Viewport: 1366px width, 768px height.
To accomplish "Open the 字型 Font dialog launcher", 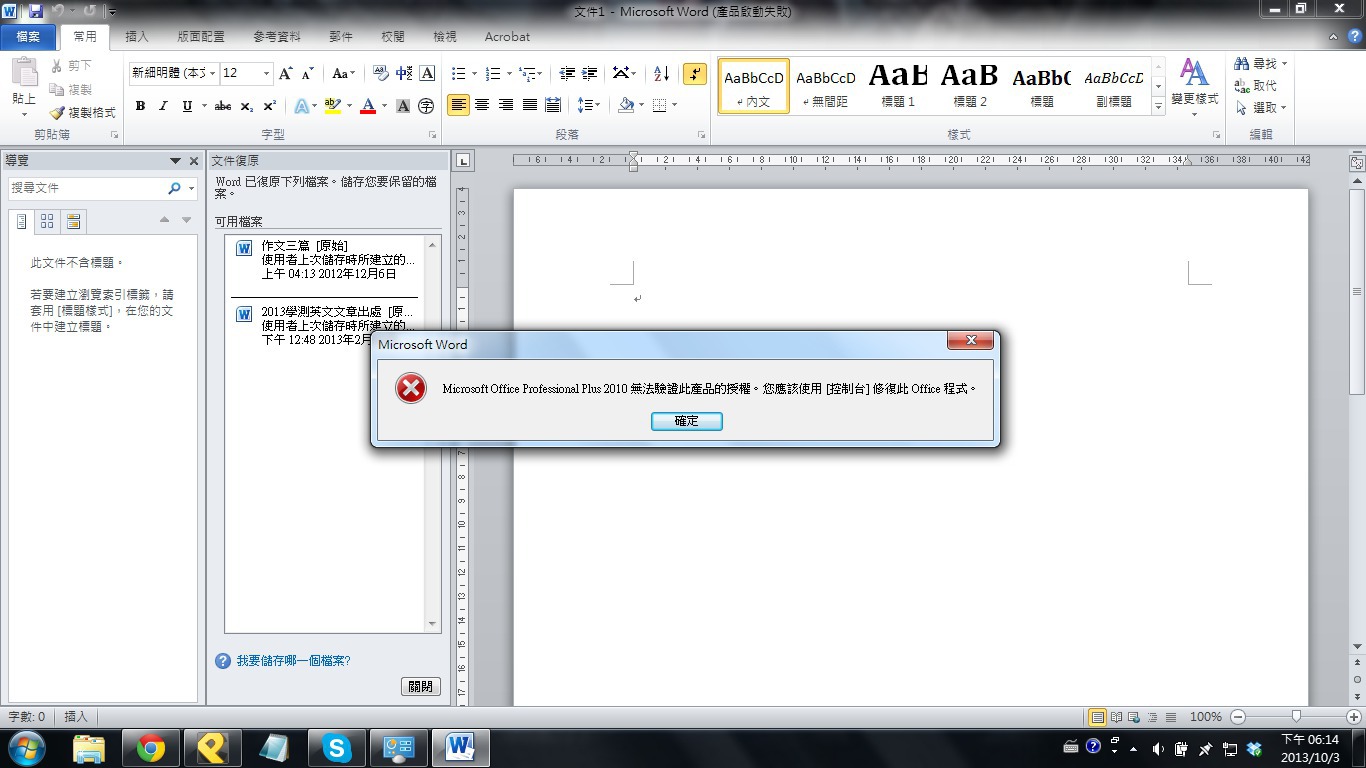I will [432, 134].
